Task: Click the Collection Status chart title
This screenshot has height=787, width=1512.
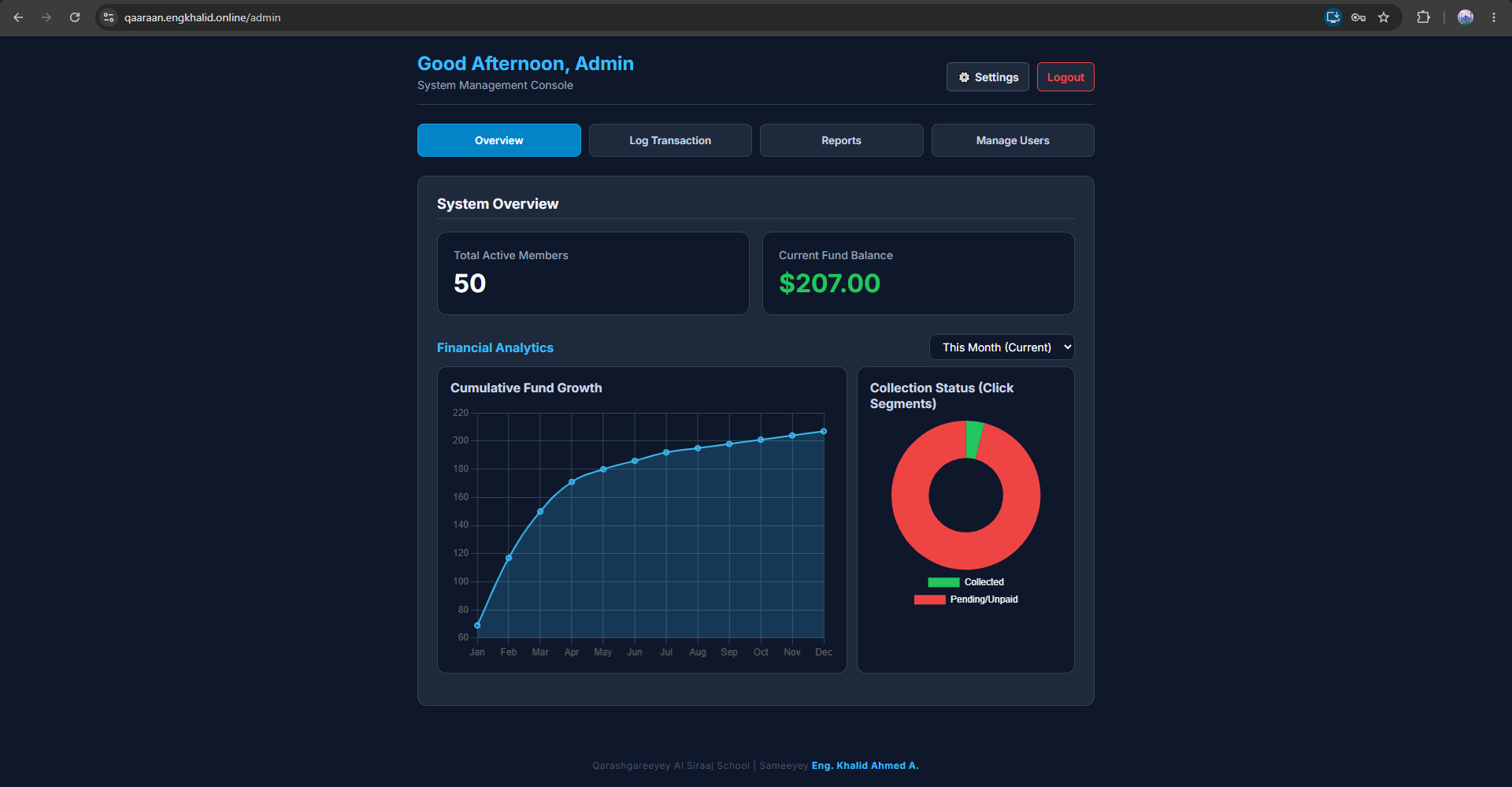Action: click(x=942, y=395)
